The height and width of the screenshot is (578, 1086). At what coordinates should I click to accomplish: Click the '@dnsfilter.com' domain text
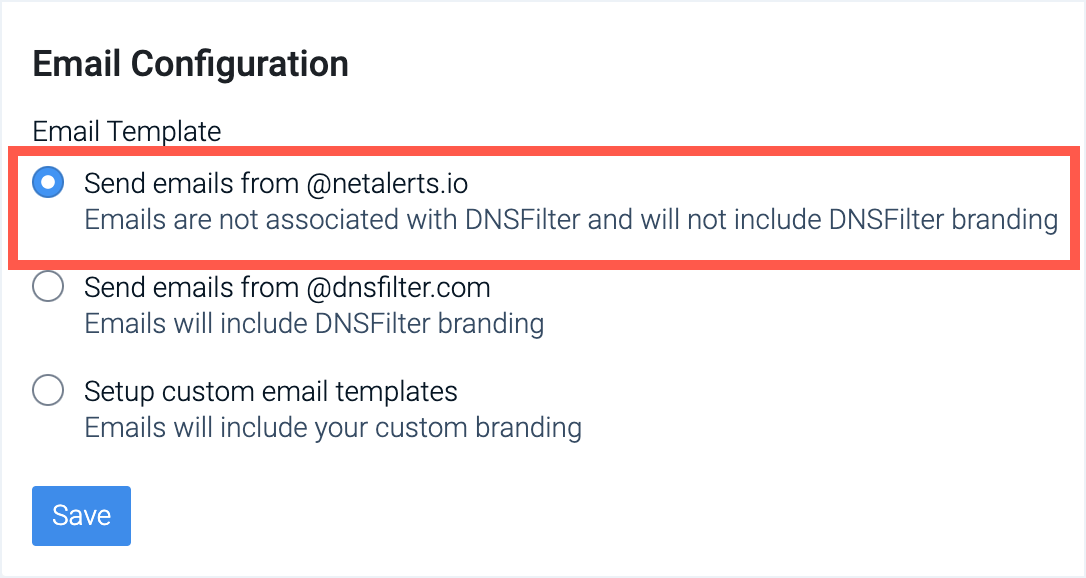click(x=398, y=288)
